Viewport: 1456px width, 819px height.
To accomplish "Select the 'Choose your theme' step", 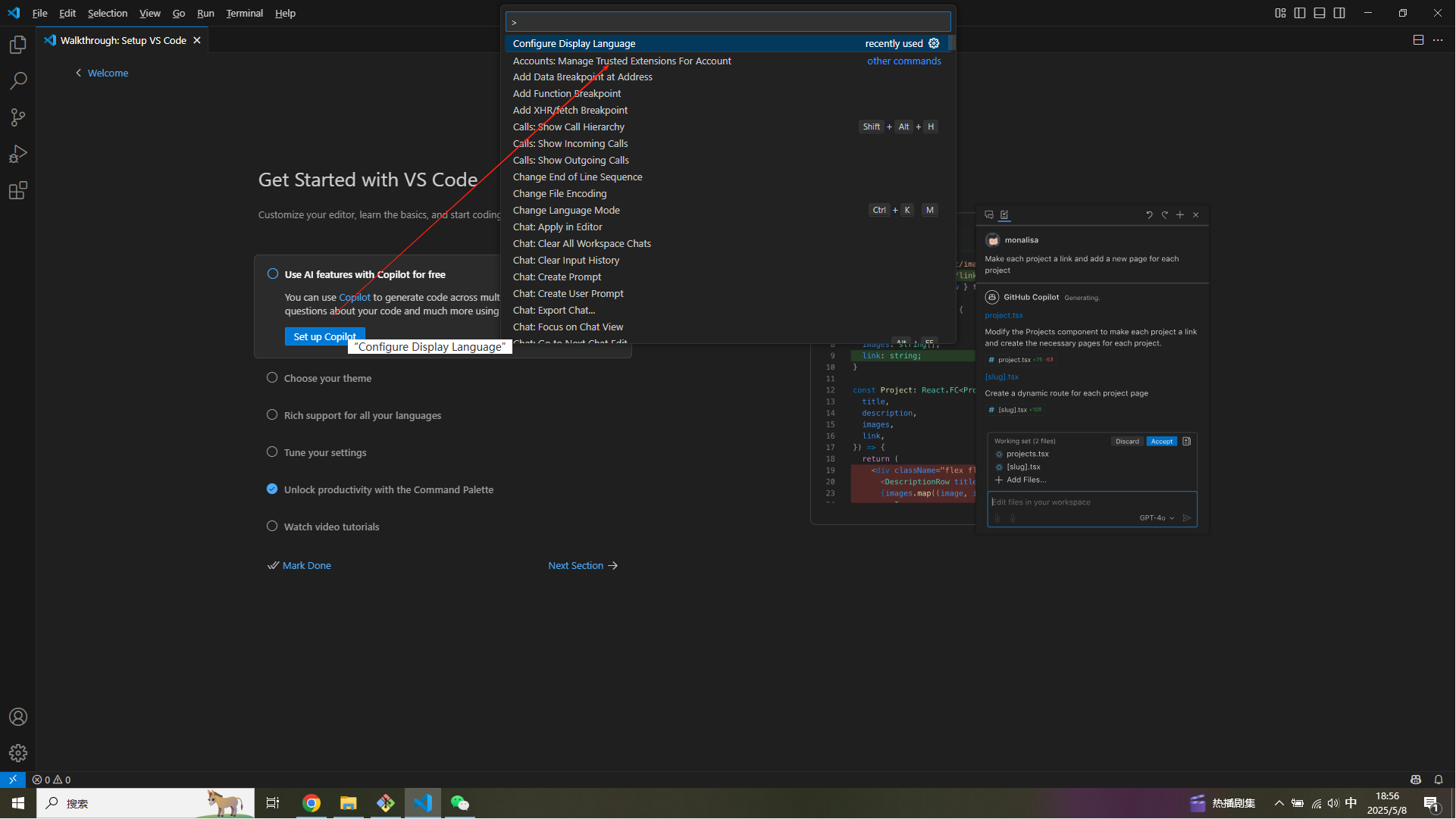I will 327,378.
